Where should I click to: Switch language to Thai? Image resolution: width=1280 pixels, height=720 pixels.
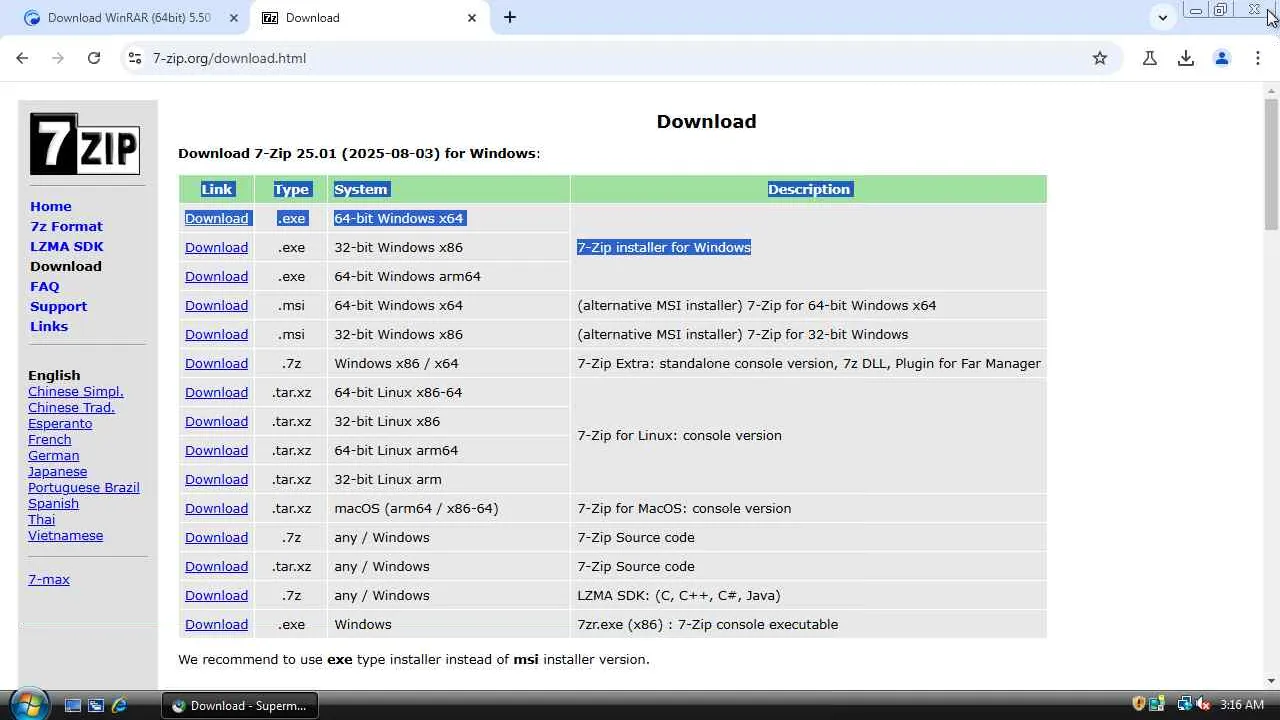coord(42,519)
